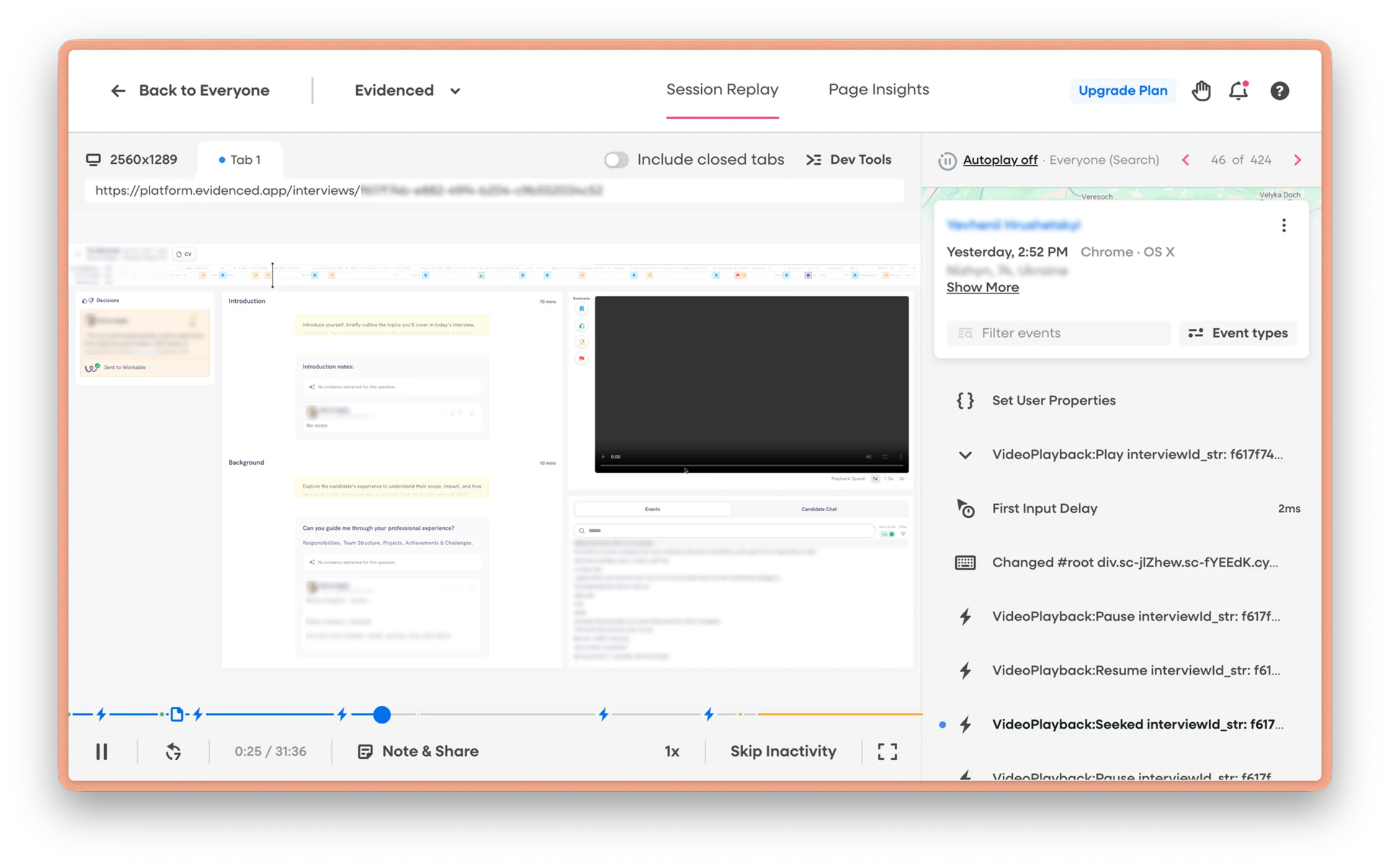Select Tab 1 of the session
The width and height of the screenshot is (1390, 868).
[240, 159]
